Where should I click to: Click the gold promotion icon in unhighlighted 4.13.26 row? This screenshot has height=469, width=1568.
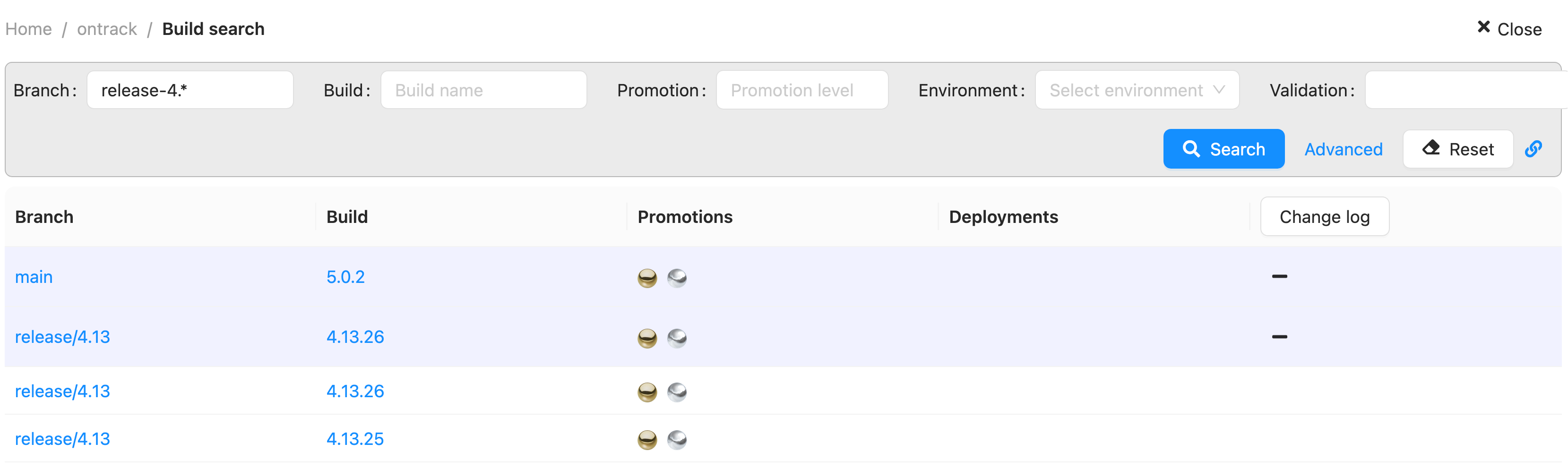click(647, 392)
